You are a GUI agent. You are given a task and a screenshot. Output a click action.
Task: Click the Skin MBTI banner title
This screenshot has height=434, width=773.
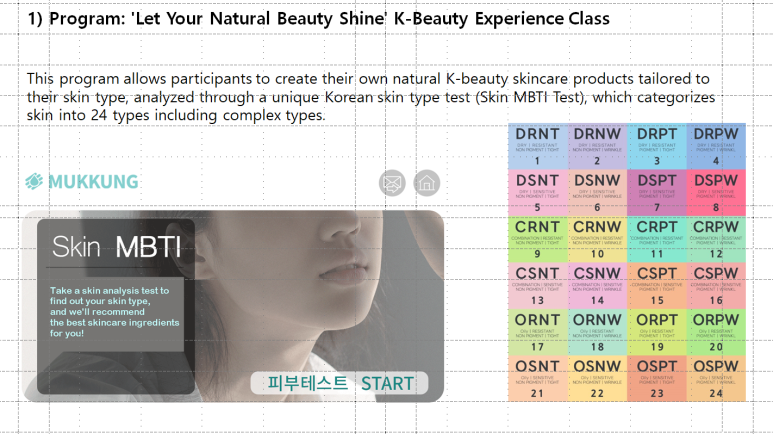pyautogui.click(x=116, y=247)
